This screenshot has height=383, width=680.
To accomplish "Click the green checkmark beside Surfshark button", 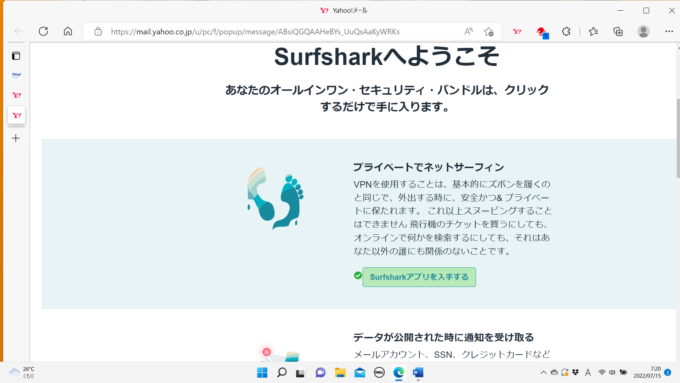I will click(358, 275).
